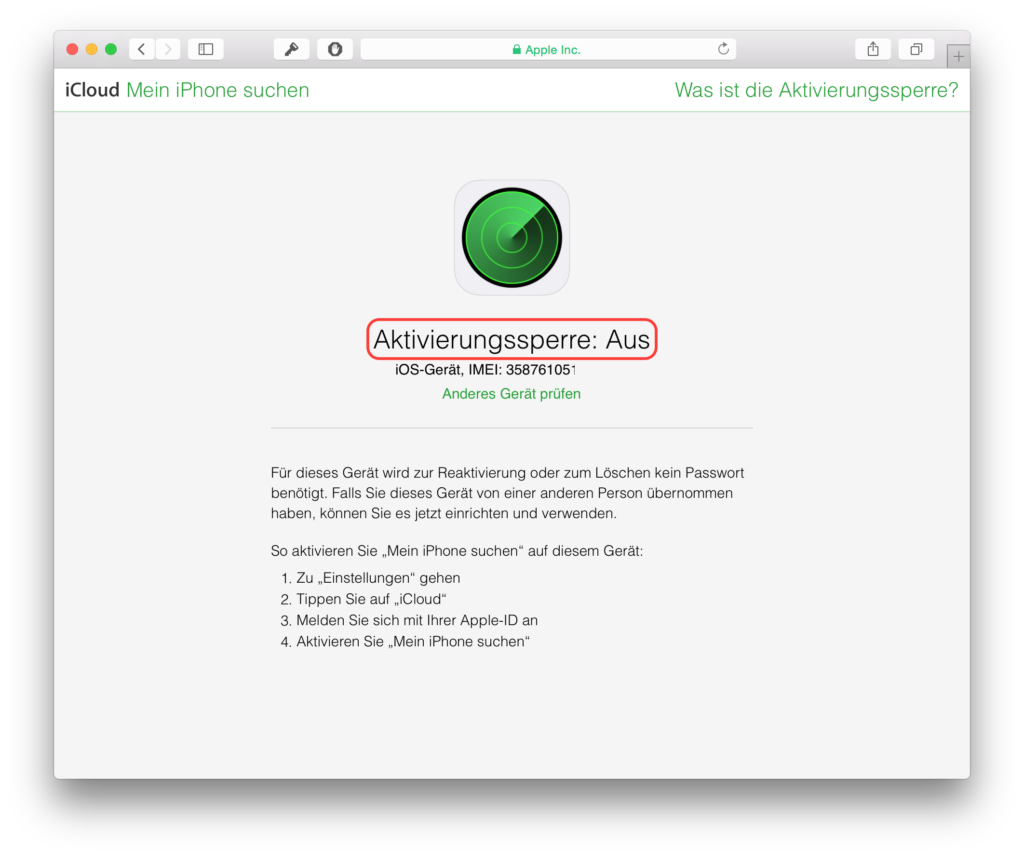Open the key password extension icon
The height and width of the screenshot is (856, 1024).
[291, 49]
